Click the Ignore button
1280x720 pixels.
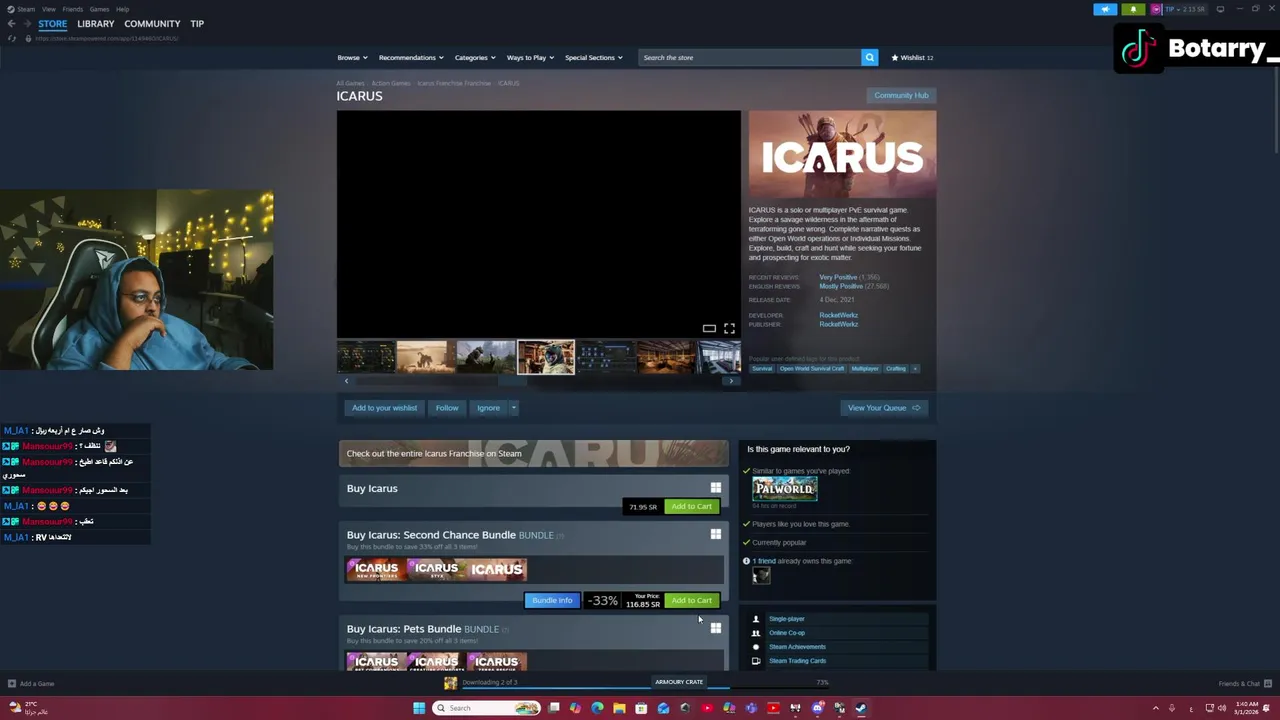click(488, 408)
